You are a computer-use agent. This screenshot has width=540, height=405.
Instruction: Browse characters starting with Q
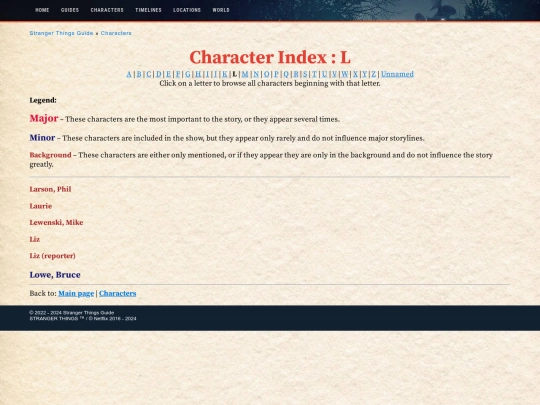point(286,74)
